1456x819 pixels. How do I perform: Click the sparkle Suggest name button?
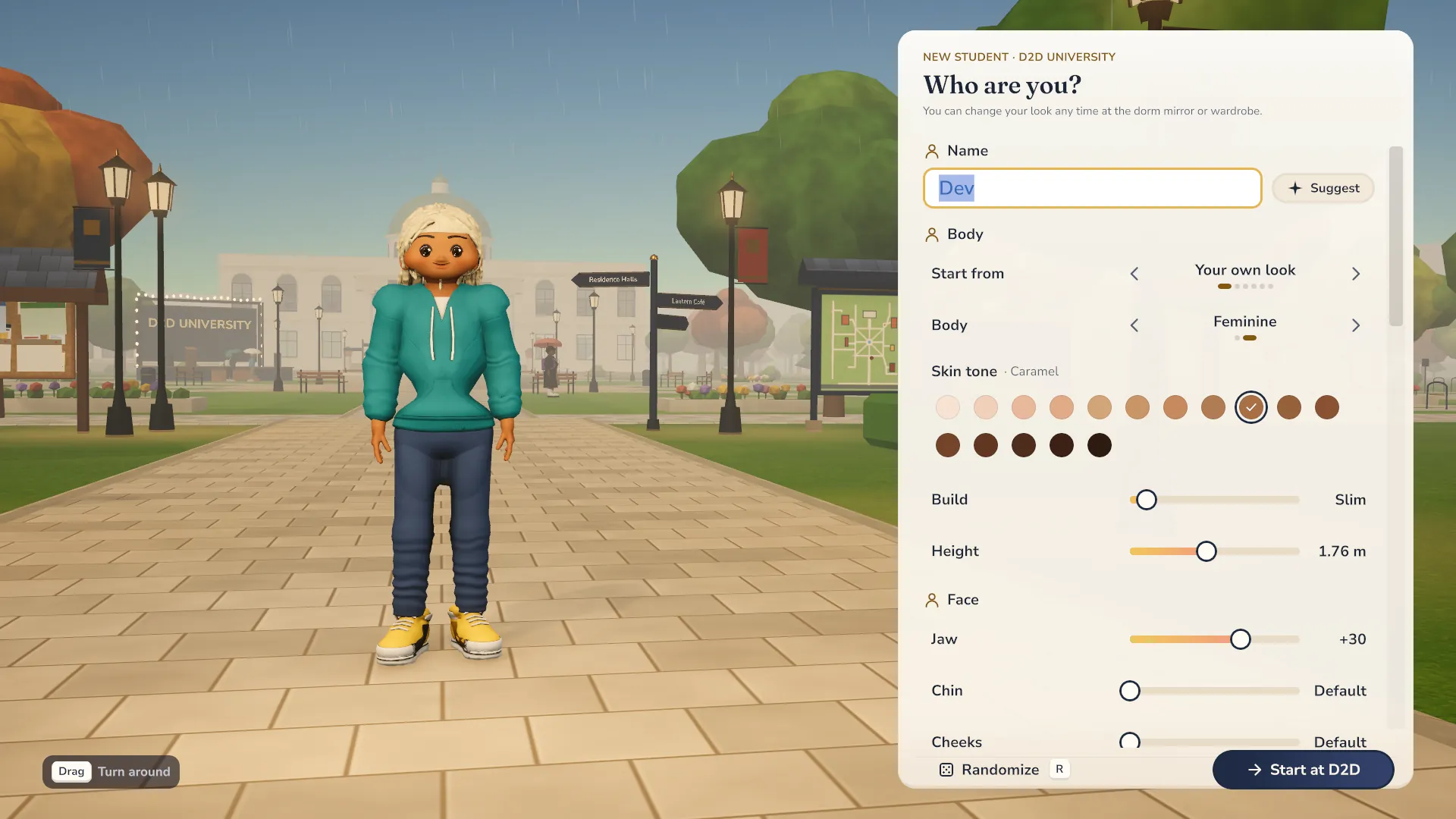point(1323,188)
